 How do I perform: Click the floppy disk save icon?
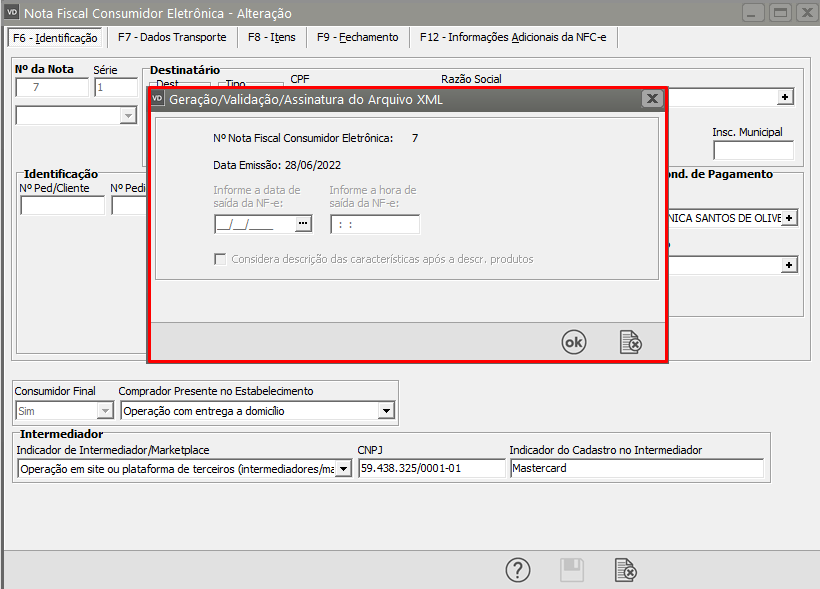571,570
